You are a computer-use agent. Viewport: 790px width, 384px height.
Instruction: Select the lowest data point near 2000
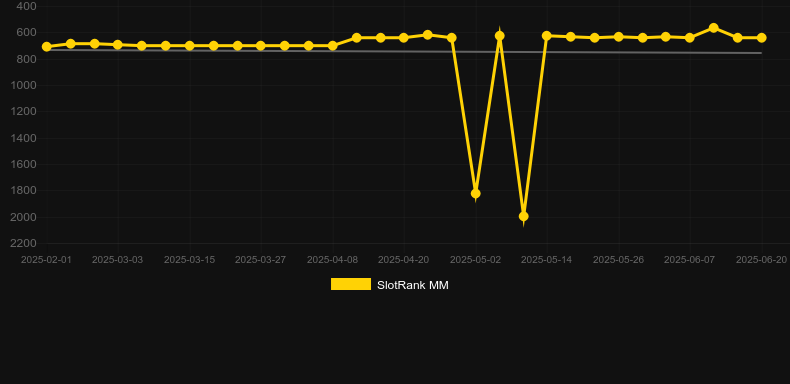coord(523,217)
